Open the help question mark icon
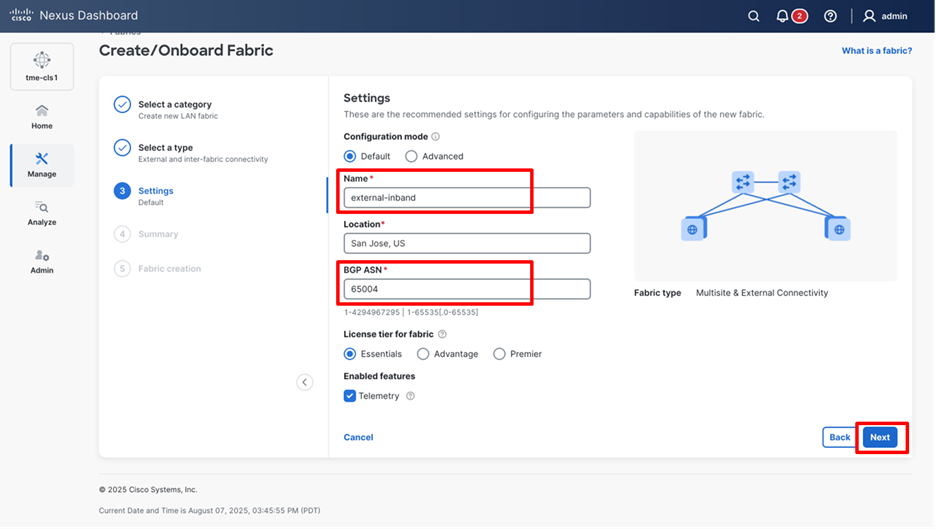 coord(830,16)
